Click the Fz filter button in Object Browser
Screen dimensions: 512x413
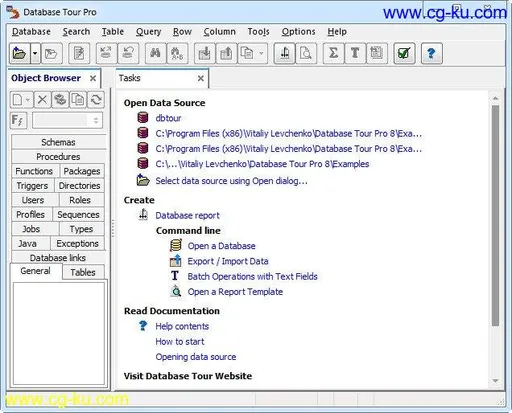click(18, 120)
